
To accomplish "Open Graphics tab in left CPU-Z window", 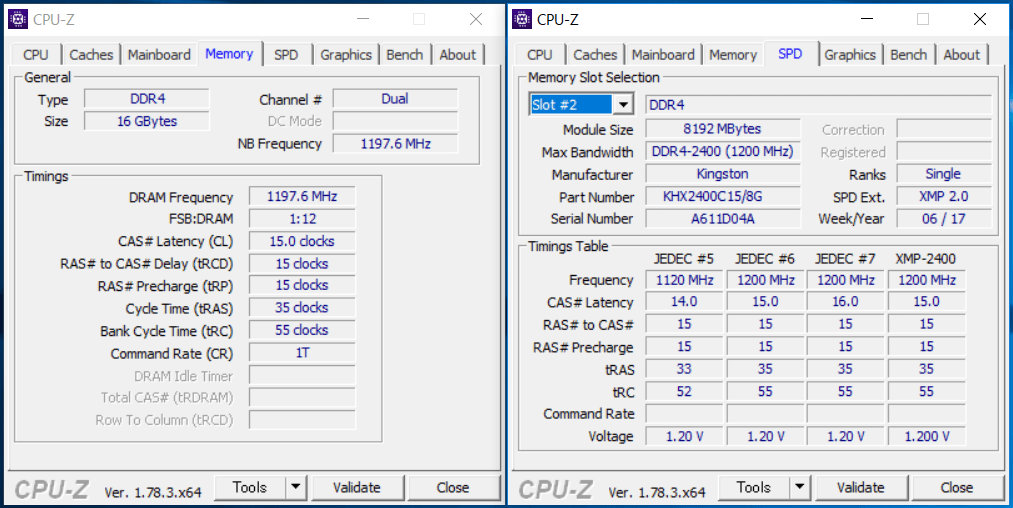I will pos(346,55).
